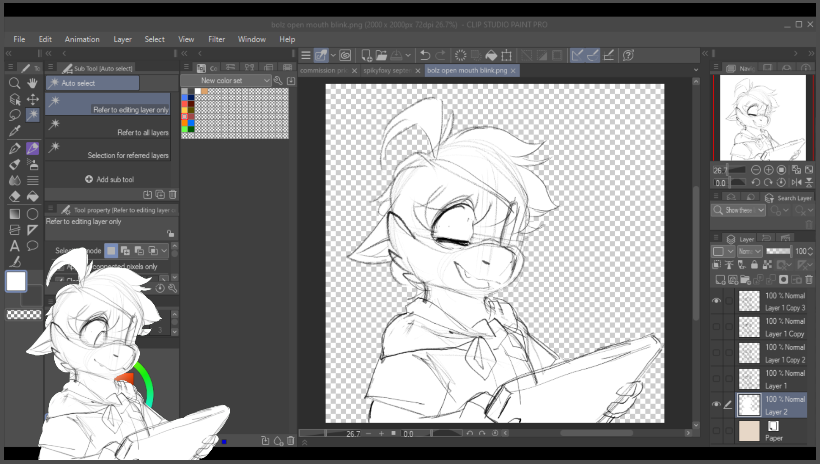This screenshot has width=820, height=464.
Task: Toggle Snap to Ruler in command bar
Action: point(577,55)
